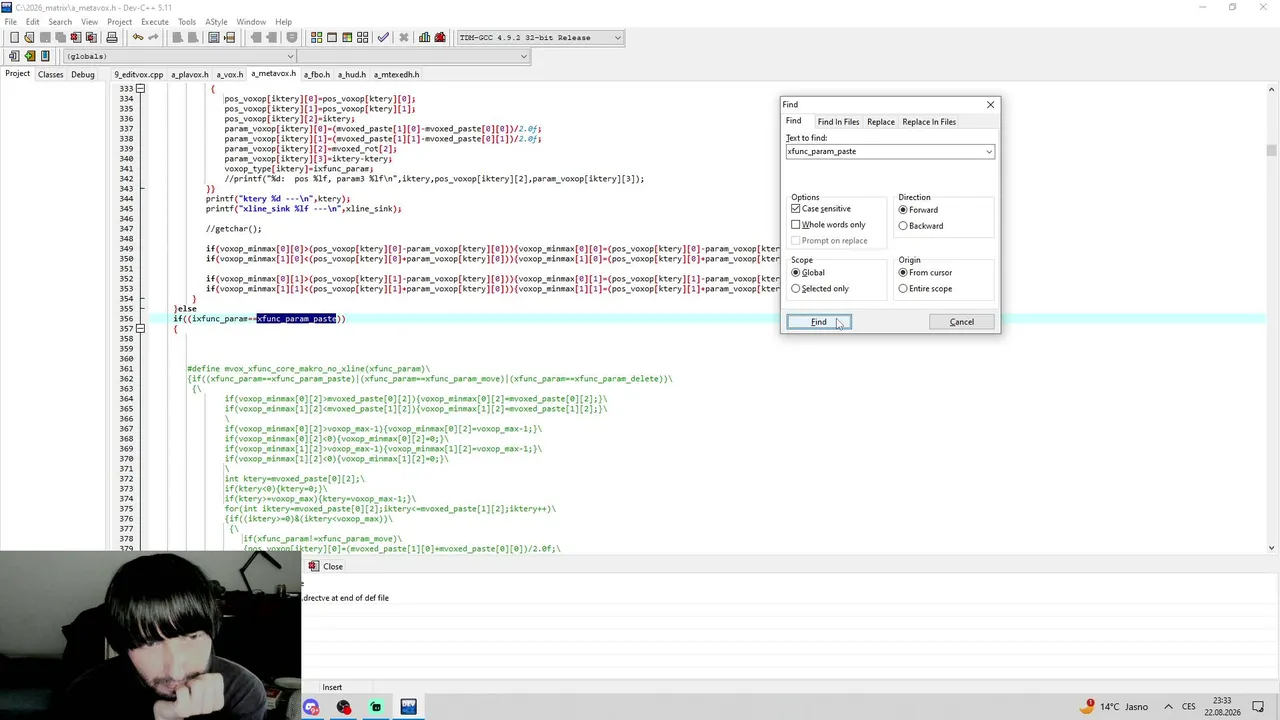Click the Save toolbar icon
This screenshot has height=720, width=1280.
pyautogui.click(x=45, y=37)
